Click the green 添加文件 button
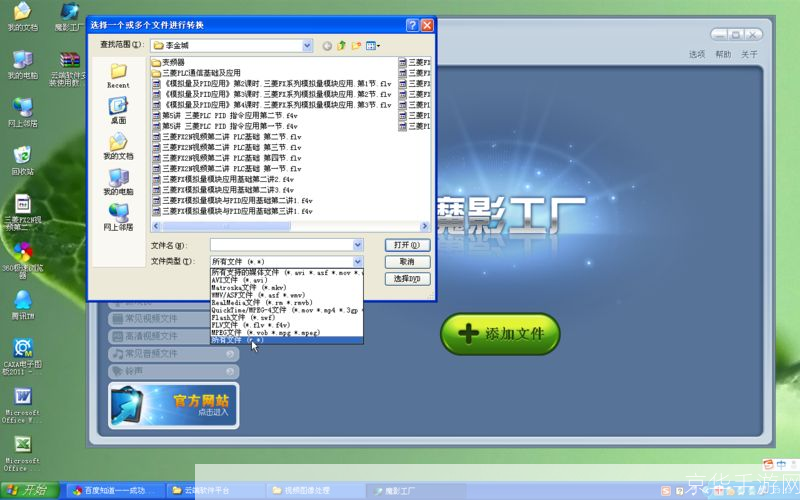Image resolution: width=800 pixels, height=500 pixels. pyautogui.click(x=500, y=334)
